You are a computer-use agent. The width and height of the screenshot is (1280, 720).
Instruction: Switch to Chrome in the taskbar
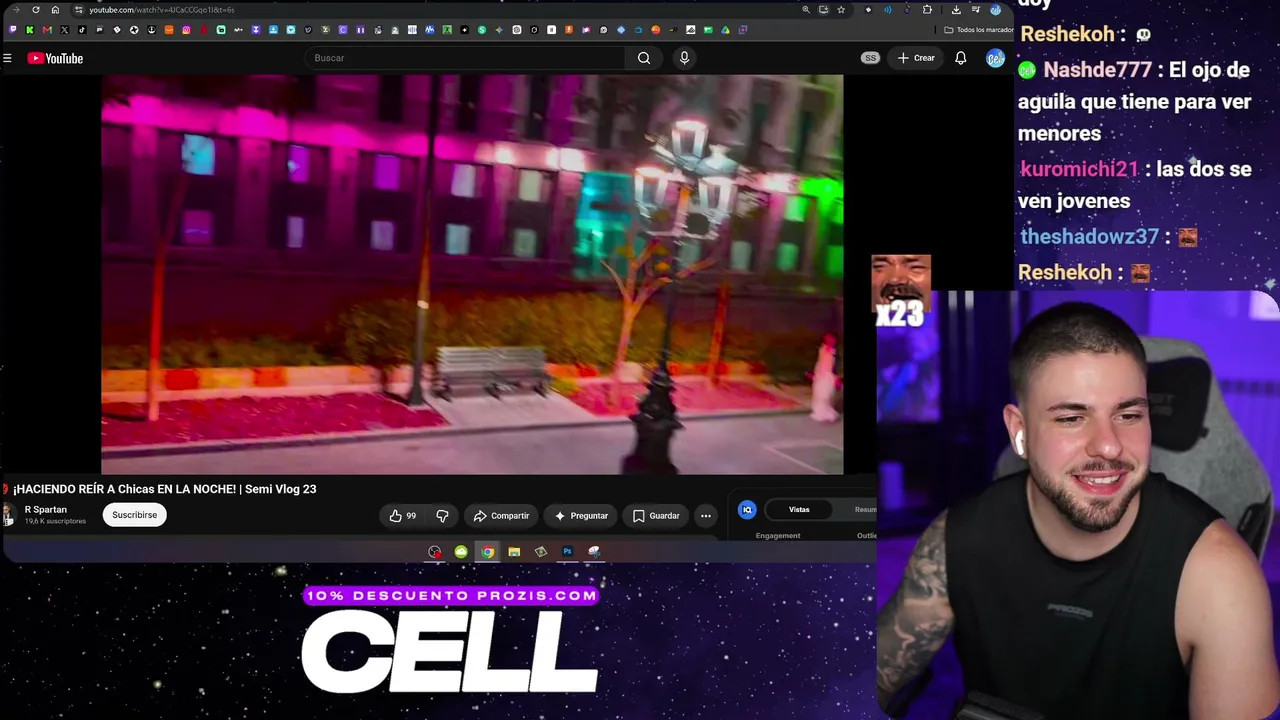click(487, 552)
